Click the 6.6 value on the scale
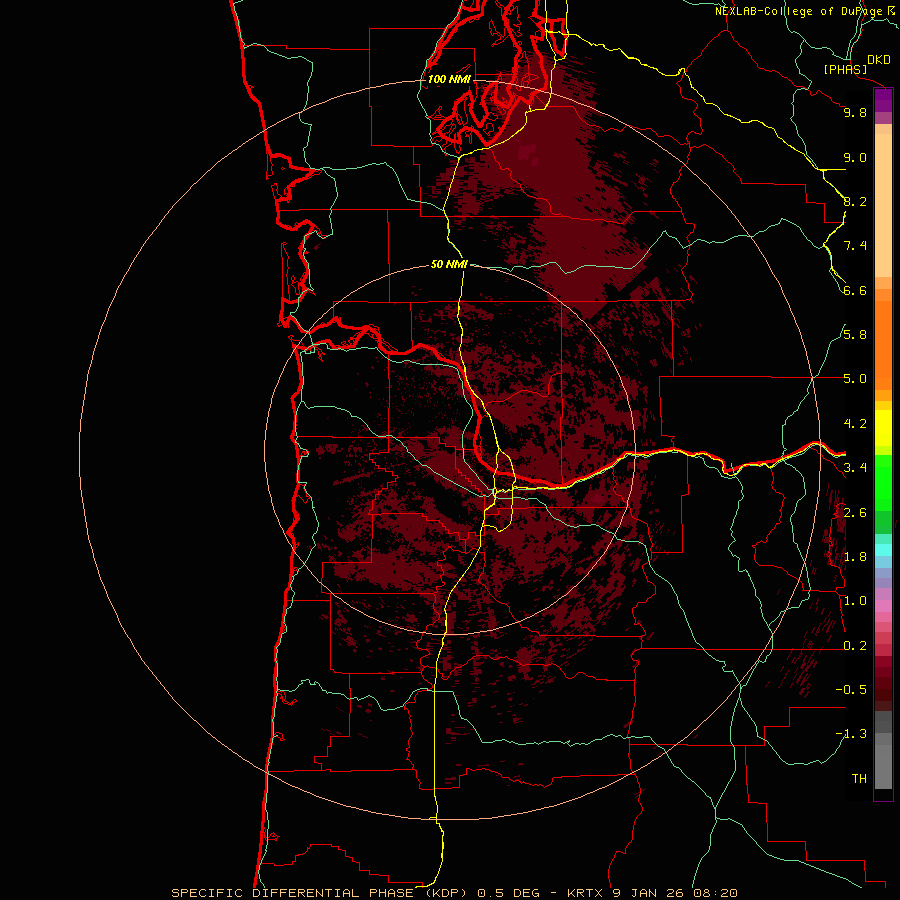 pyautogui.click(x=855, y=290)
